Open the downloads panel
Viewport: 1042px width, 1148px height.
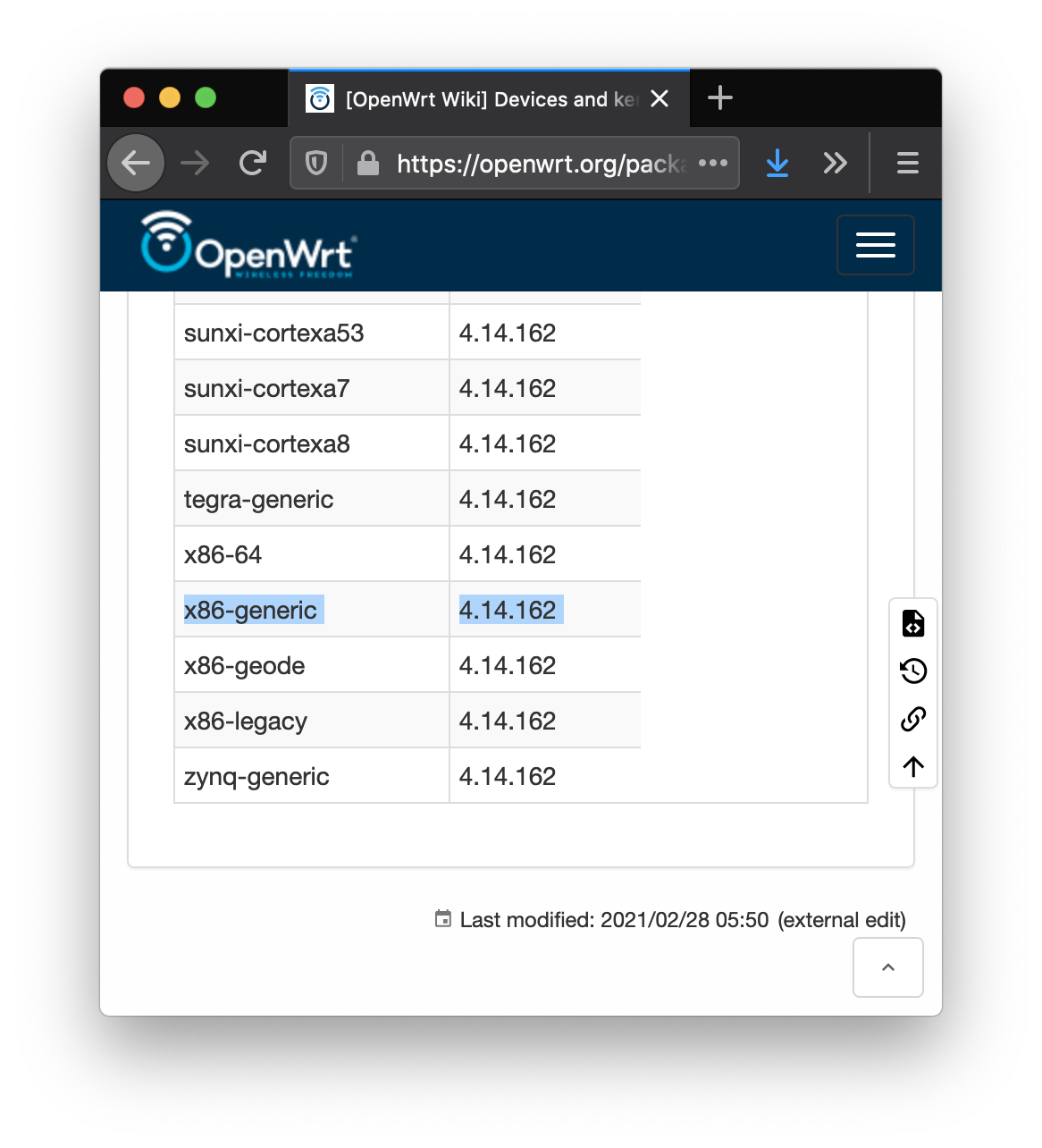tap(777, 163)
